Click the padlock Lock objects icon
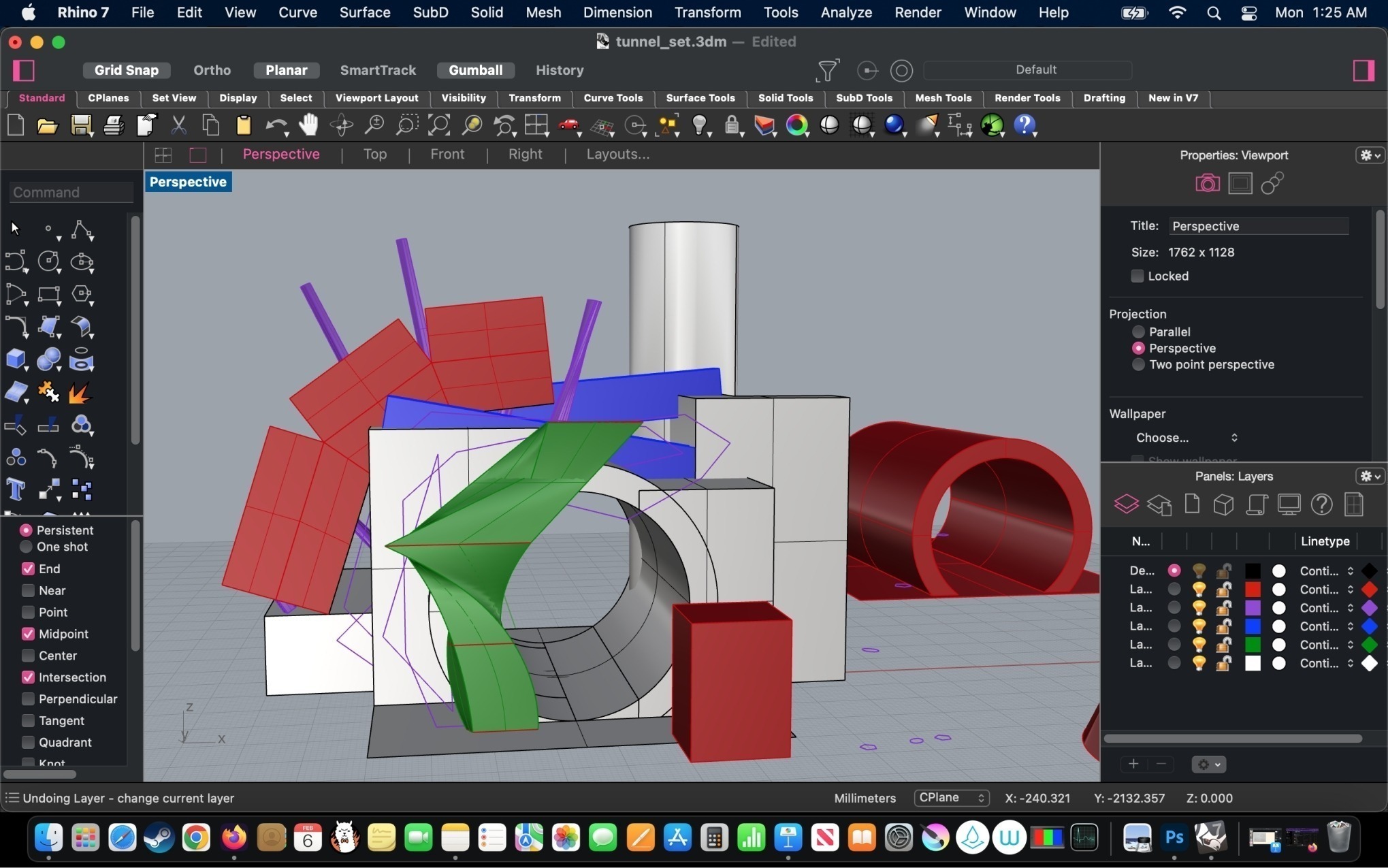 pyautogui.click(x=732, y=125)
